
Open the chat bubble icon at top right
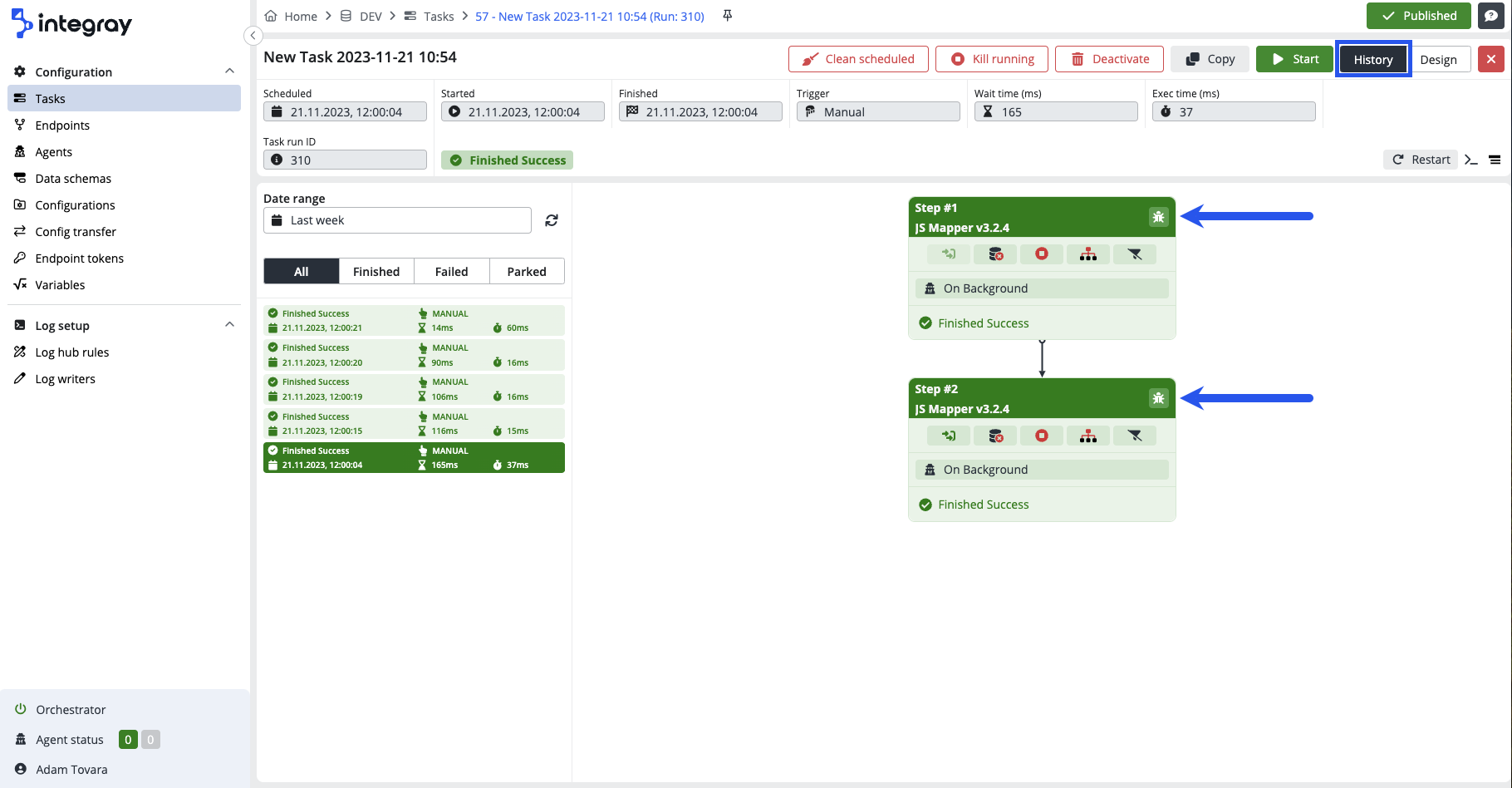tap(1491, 16)
